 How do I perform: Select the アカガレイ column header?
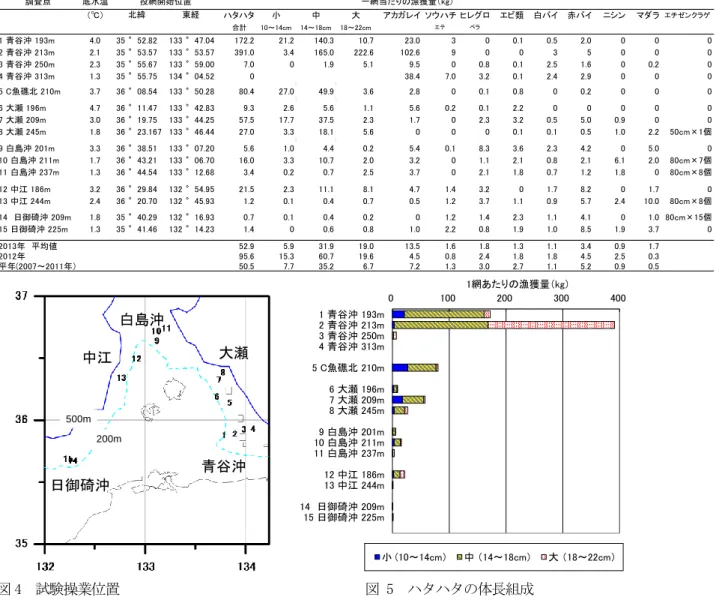pos(402,15)
